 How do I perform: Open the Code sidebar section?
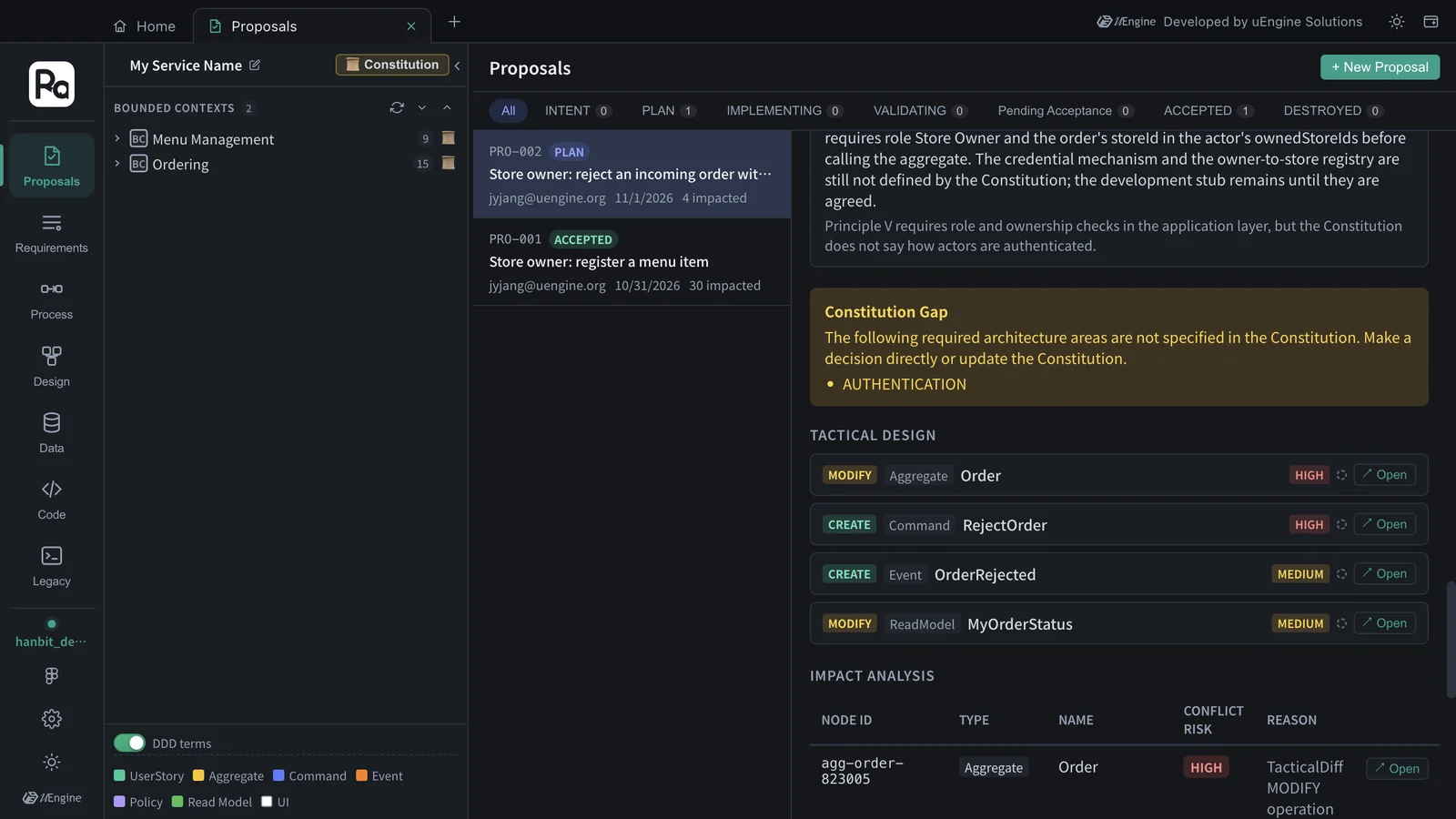pos(52,500)
